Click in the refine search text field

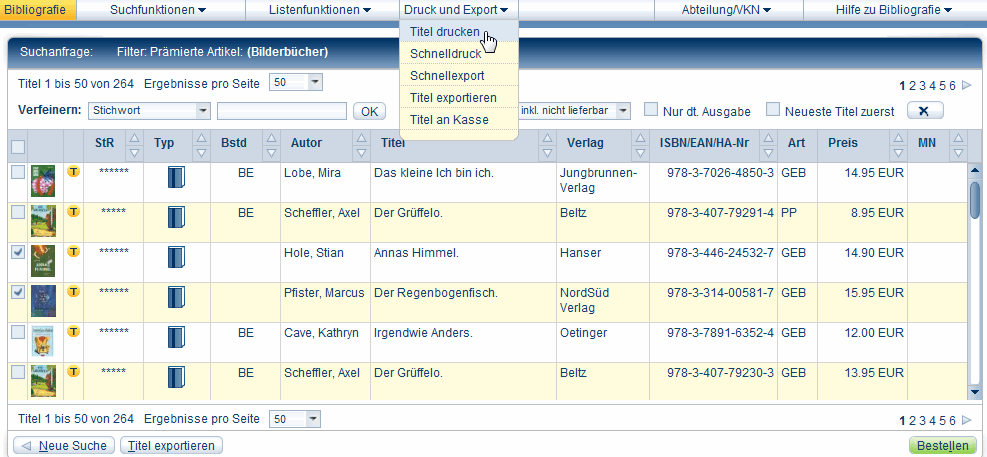pyautogui.click(x=281, y=111)
